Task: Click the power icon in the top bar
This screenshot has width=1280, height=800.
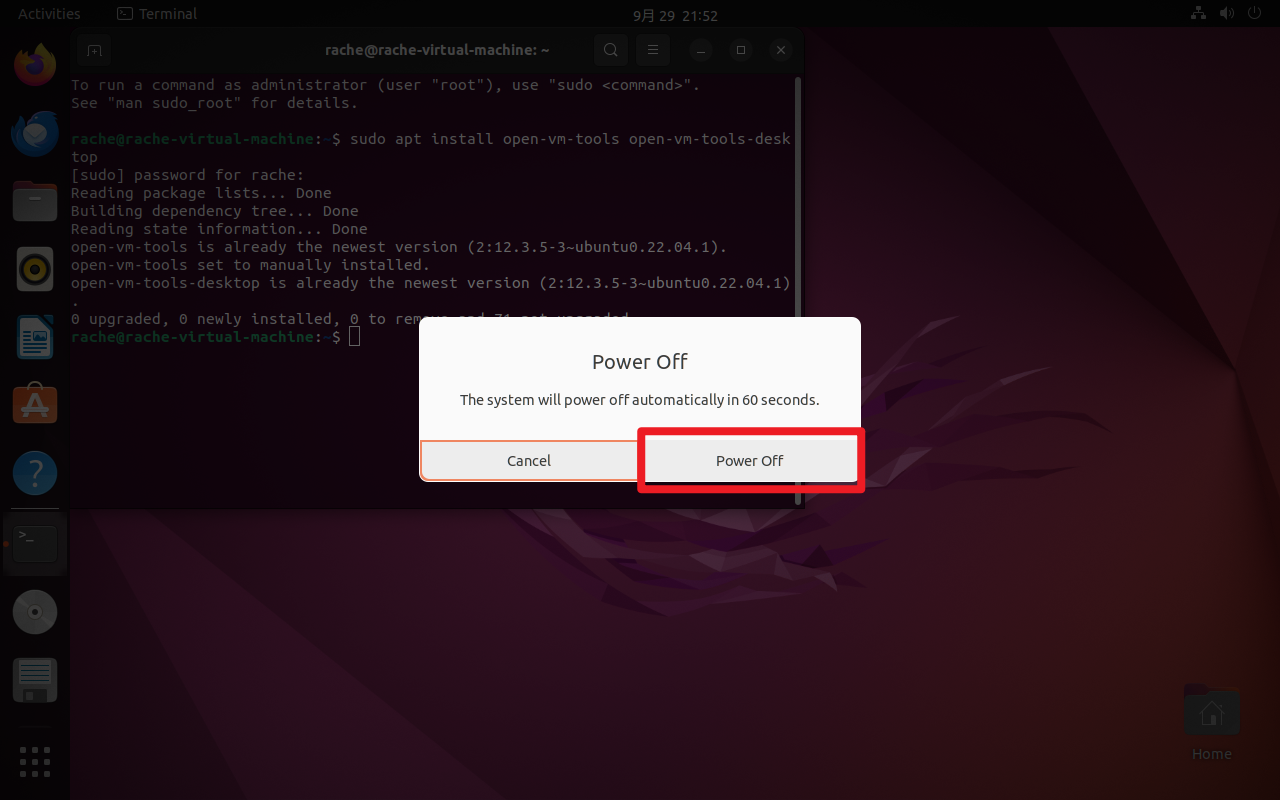Action: (x=1255, y=14)
